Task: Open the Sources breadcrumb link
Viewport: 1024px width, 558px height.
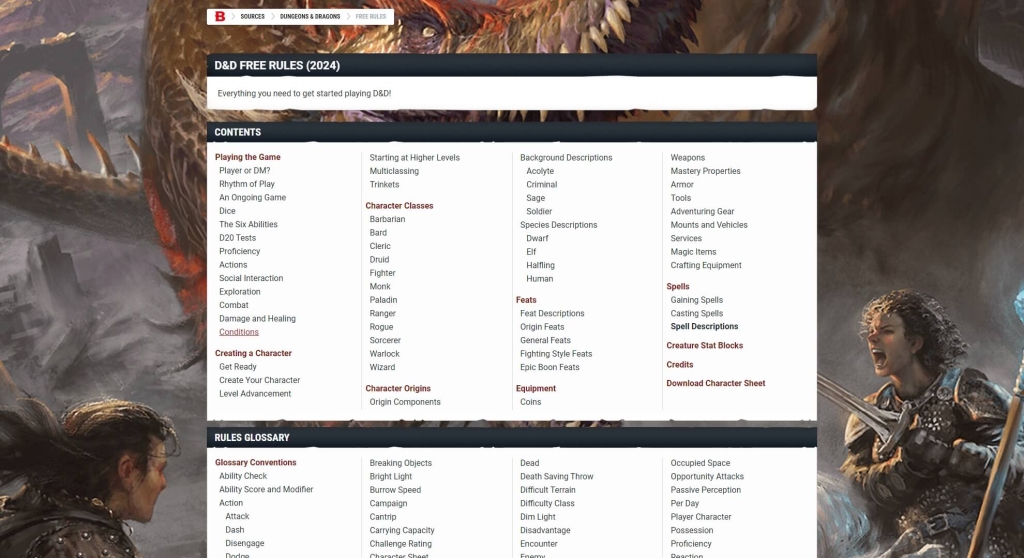Action: [252, 17]
